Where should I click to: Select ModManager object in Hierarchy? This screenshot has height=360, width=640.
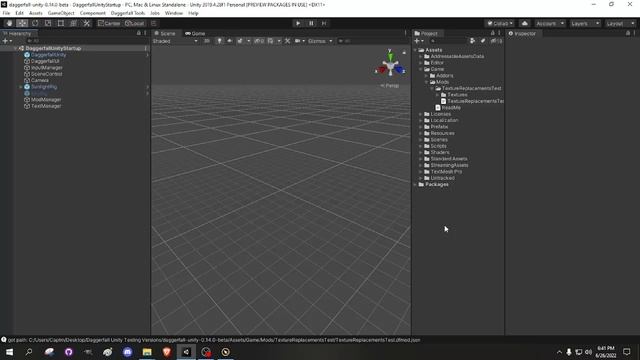pyautogui.click(x=46, y=100)
